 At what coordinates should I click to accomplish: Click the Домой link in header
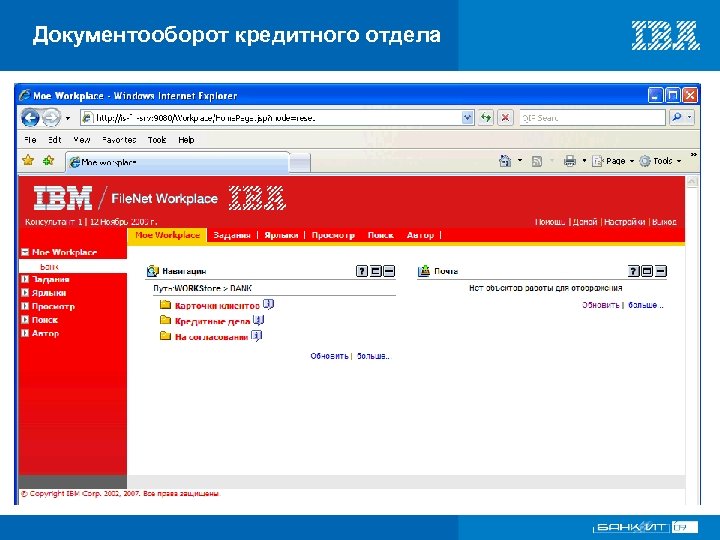click(585, 222)
